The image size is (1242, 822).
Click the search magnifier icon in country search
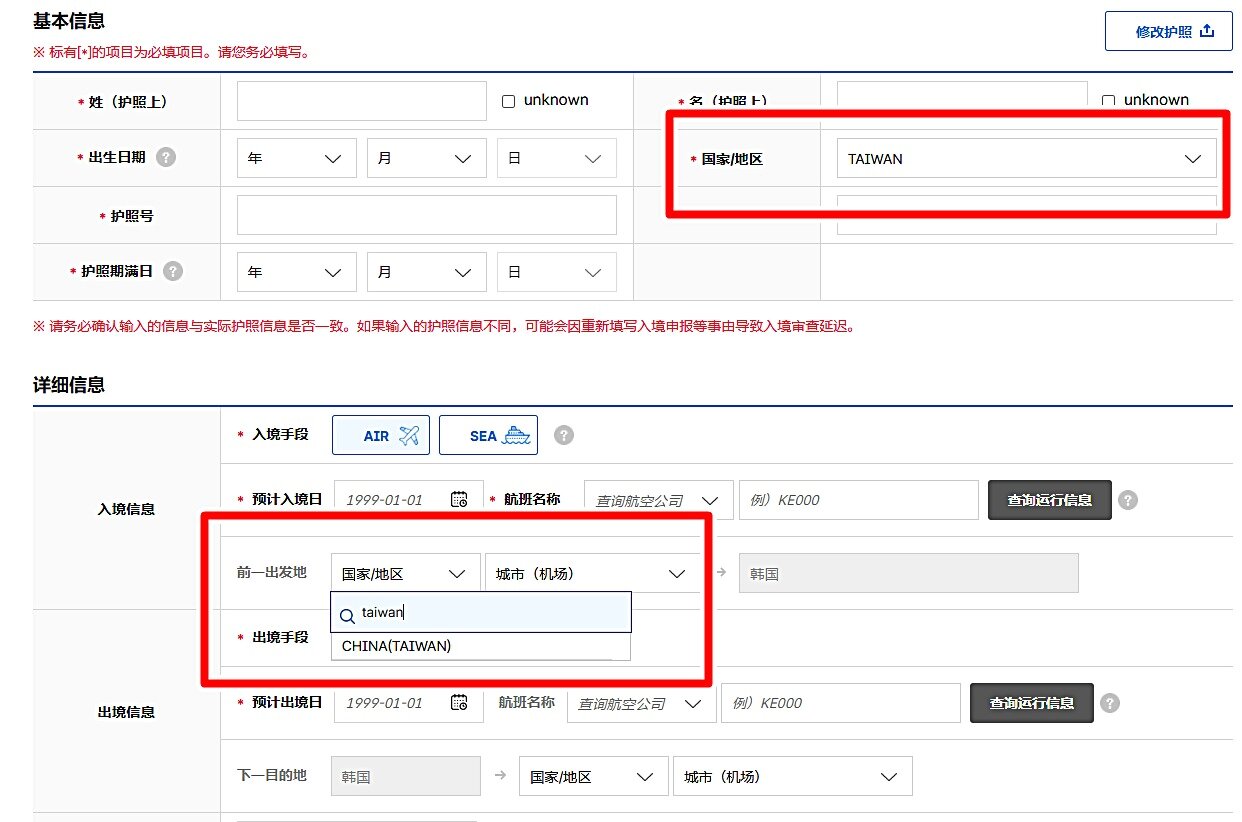[348, 613]
